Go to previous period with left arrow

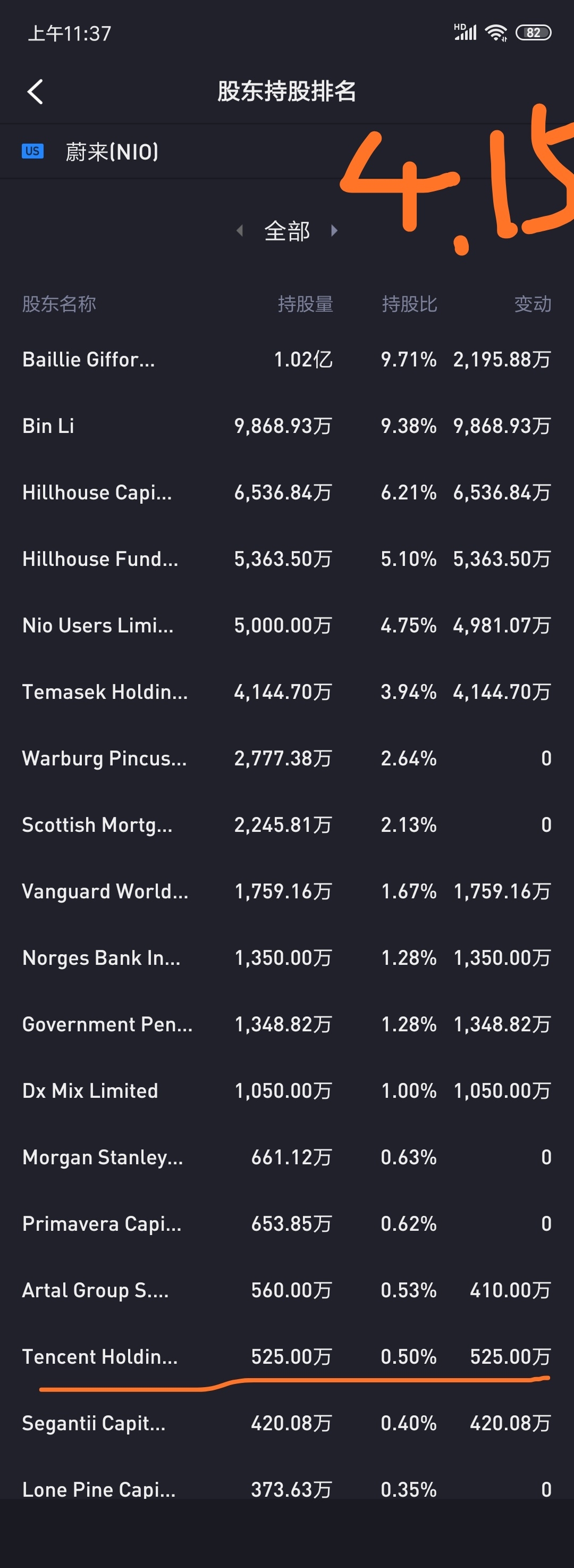pos(240,231)
